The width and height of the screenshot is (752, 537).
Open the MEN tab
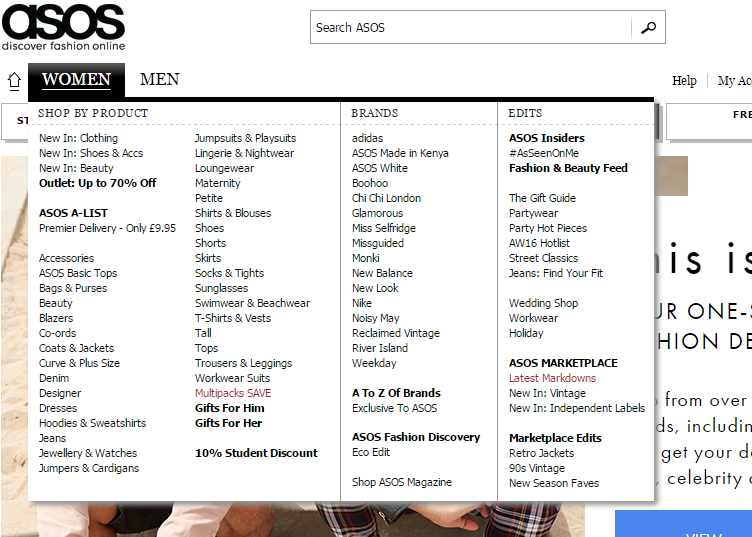(160, 80)
